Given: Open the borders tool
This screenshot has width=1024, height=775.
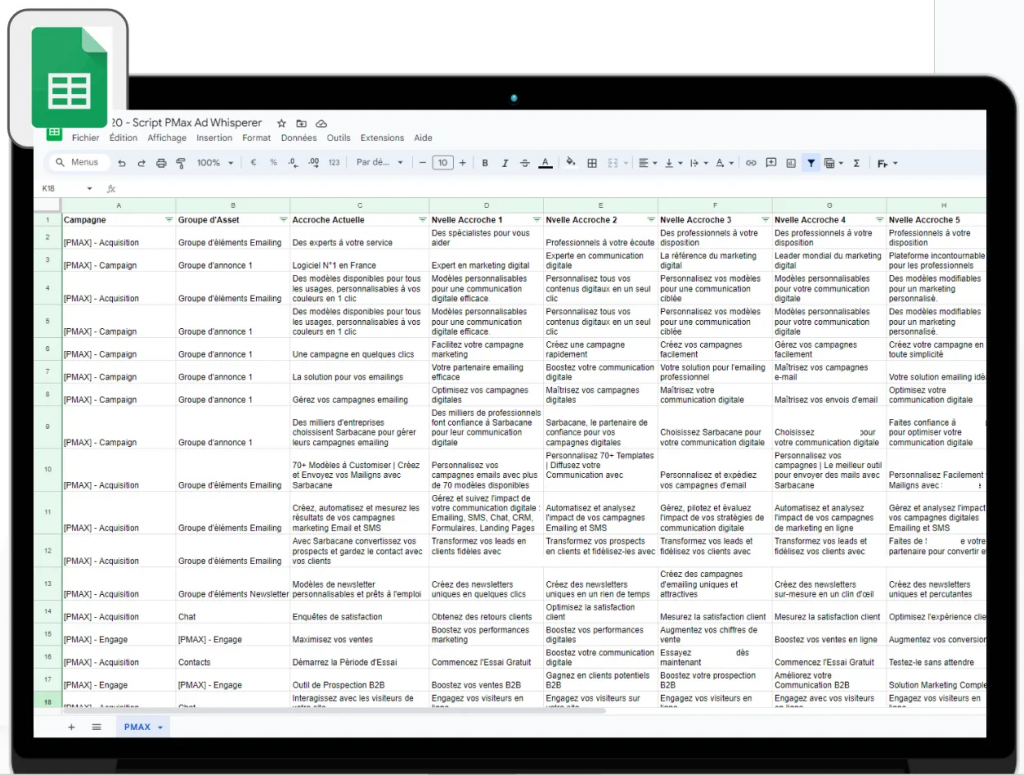Looking at the screenshot, I should [592, 163].
